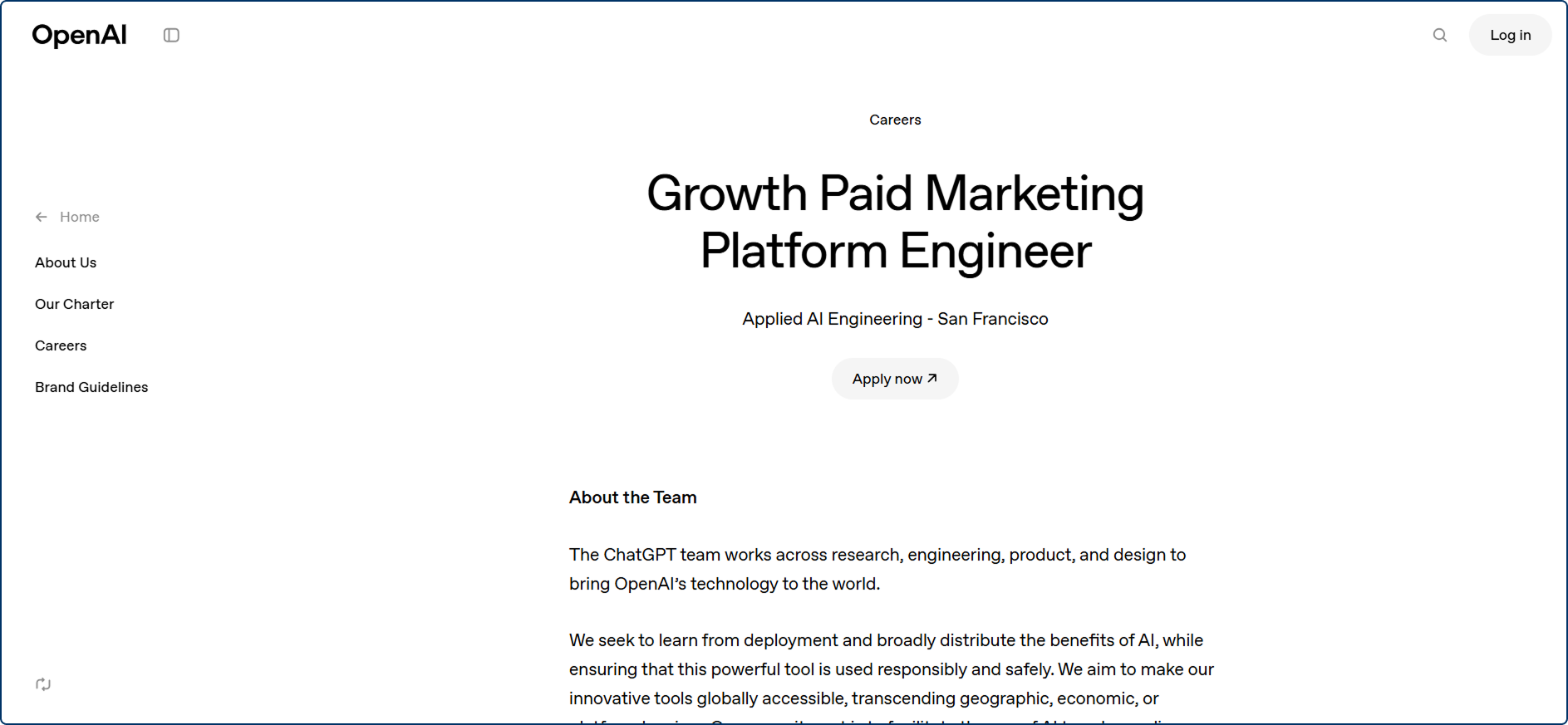The width and height of the screenshot is (1568, 725).
Task: Click the OpenAI logo
Action: point(79,35)
